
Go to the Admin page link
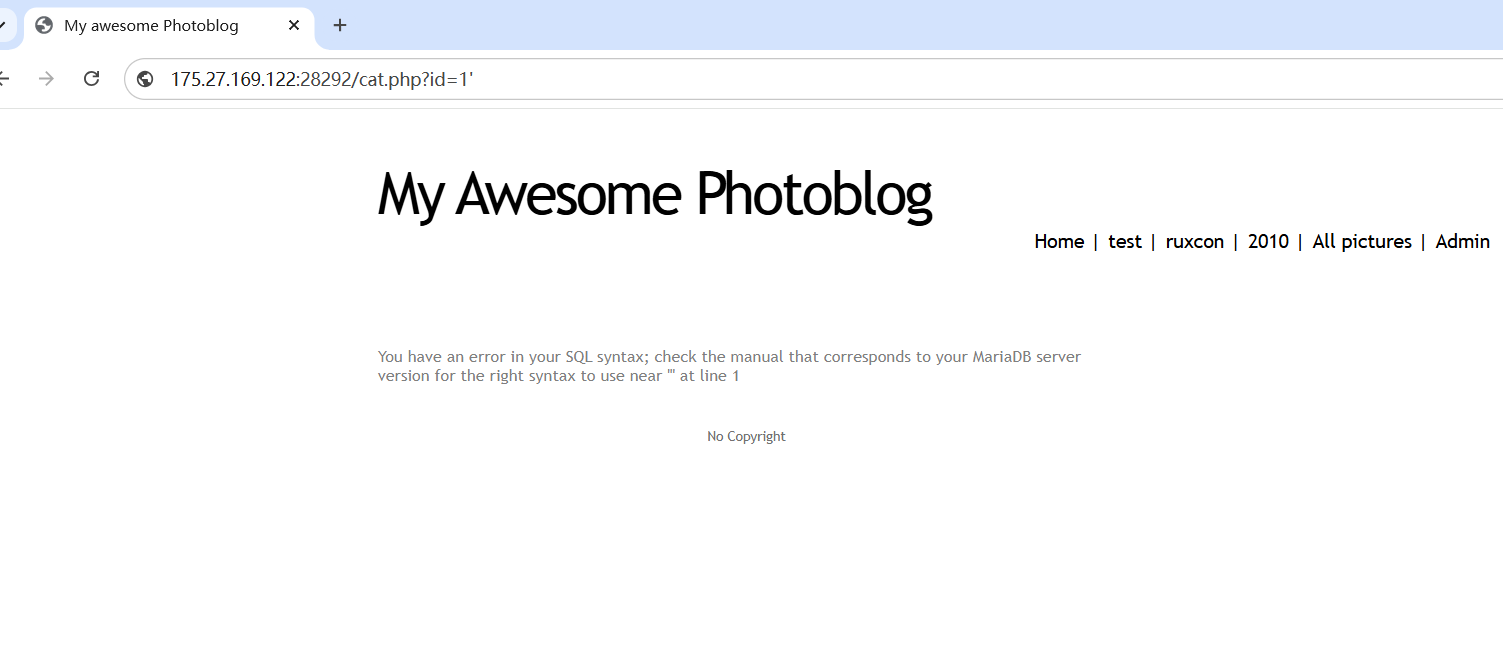pyautogui.click(x=1462, y=241)
